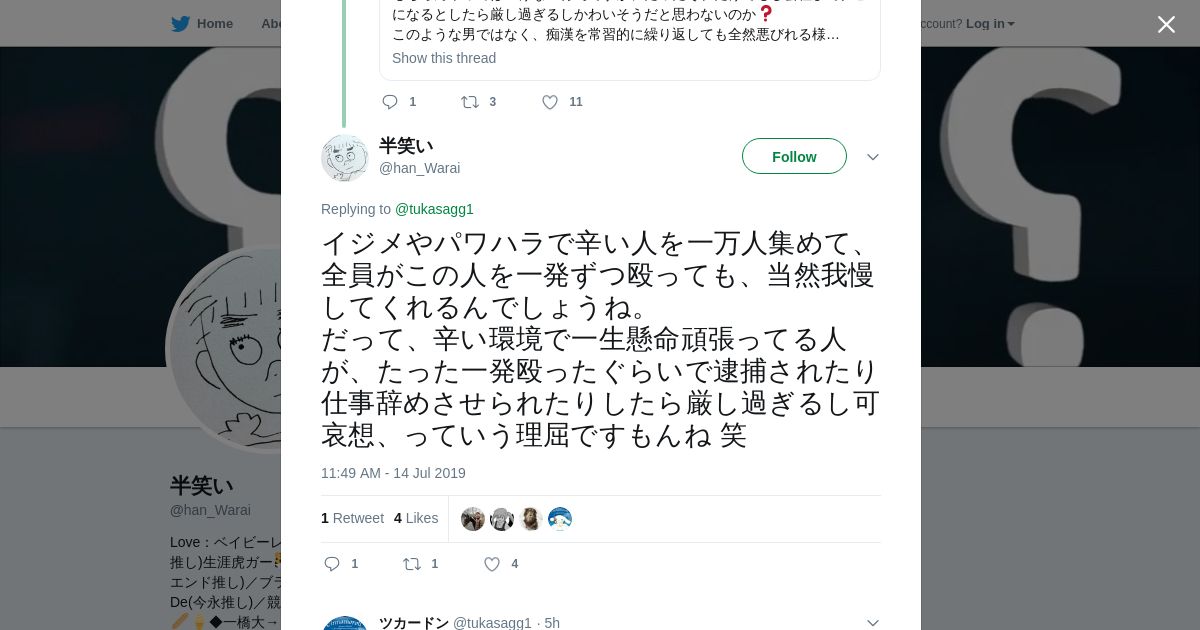The width and height of the screenshot is (1200, 630).
Task: Click the Twitter bird Home icon
Action: click(x=180, y=24)
